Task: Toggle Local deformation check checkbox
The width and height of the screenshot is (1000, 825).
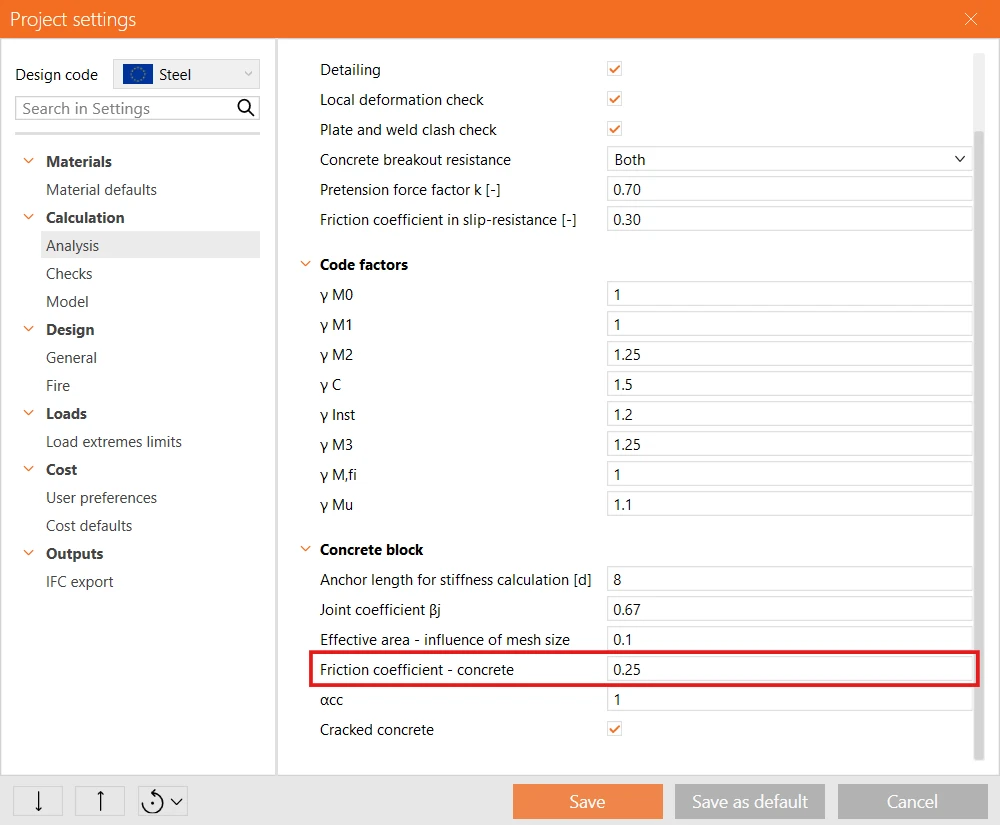Action: [x=614, y=99]
